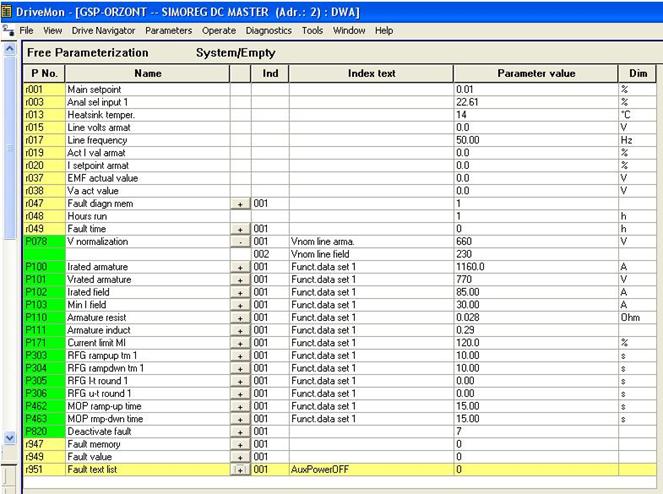Open the Operate menu

point(219,30)
